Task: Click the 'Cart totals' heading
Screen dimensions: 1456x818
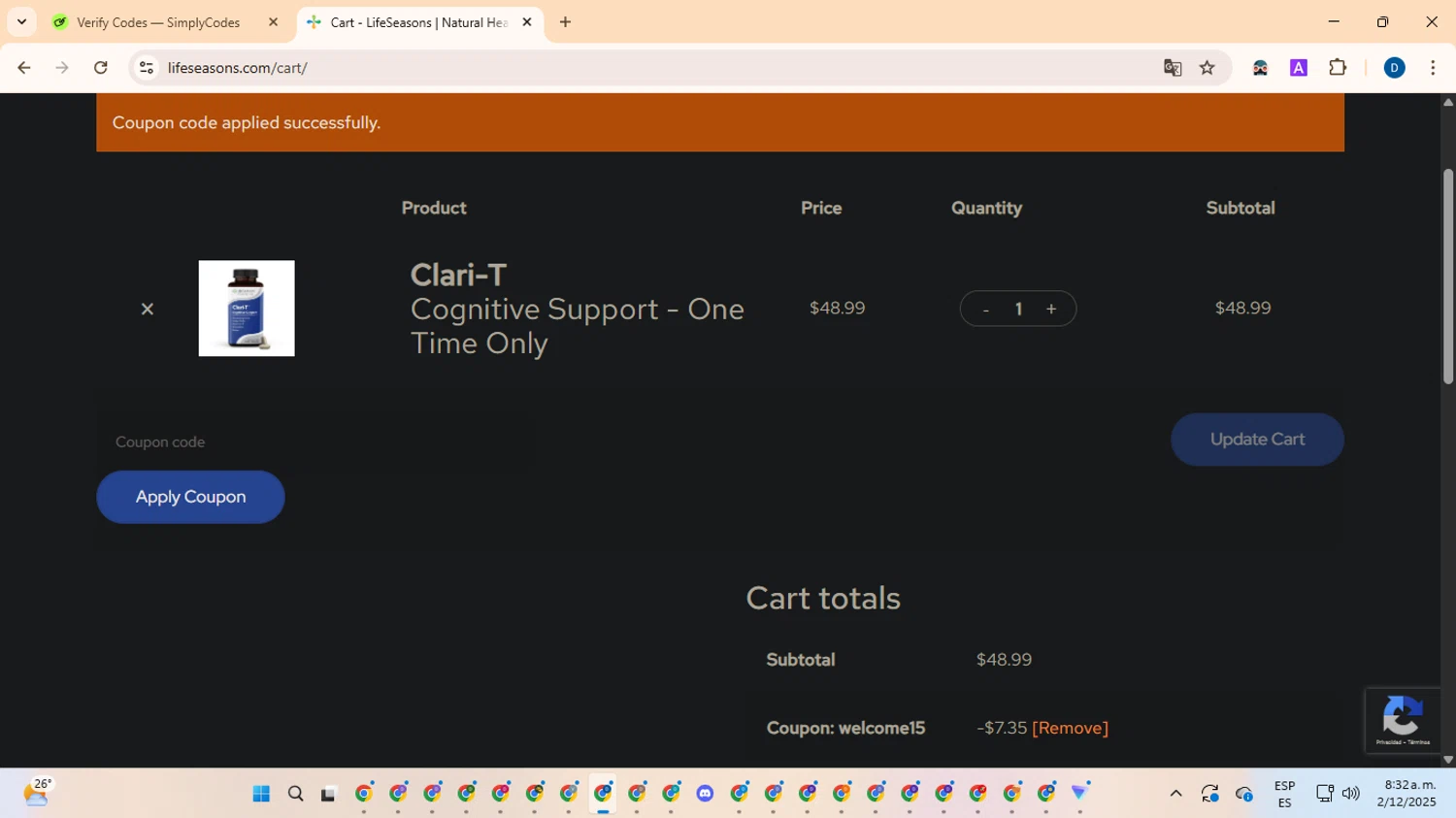Action: click(823, 599)
